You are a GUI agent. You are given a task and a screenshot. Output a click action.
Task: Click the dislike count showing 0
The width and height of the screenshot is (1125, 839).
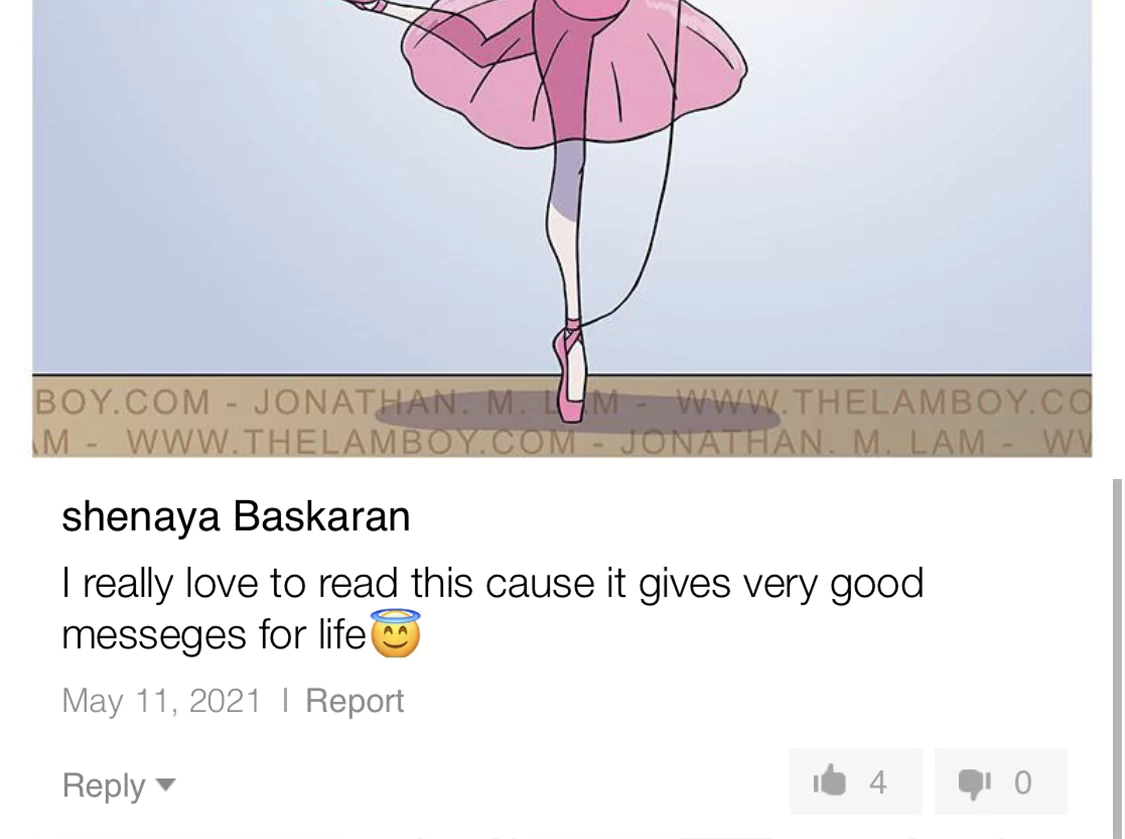1022,782
